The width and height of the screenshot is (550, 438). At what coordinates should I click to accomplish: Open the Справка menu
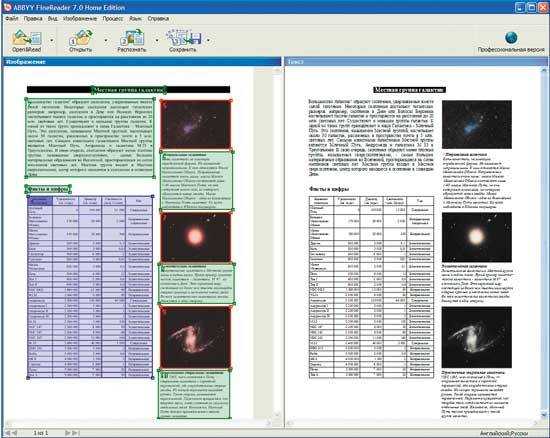tap(158, 19)
